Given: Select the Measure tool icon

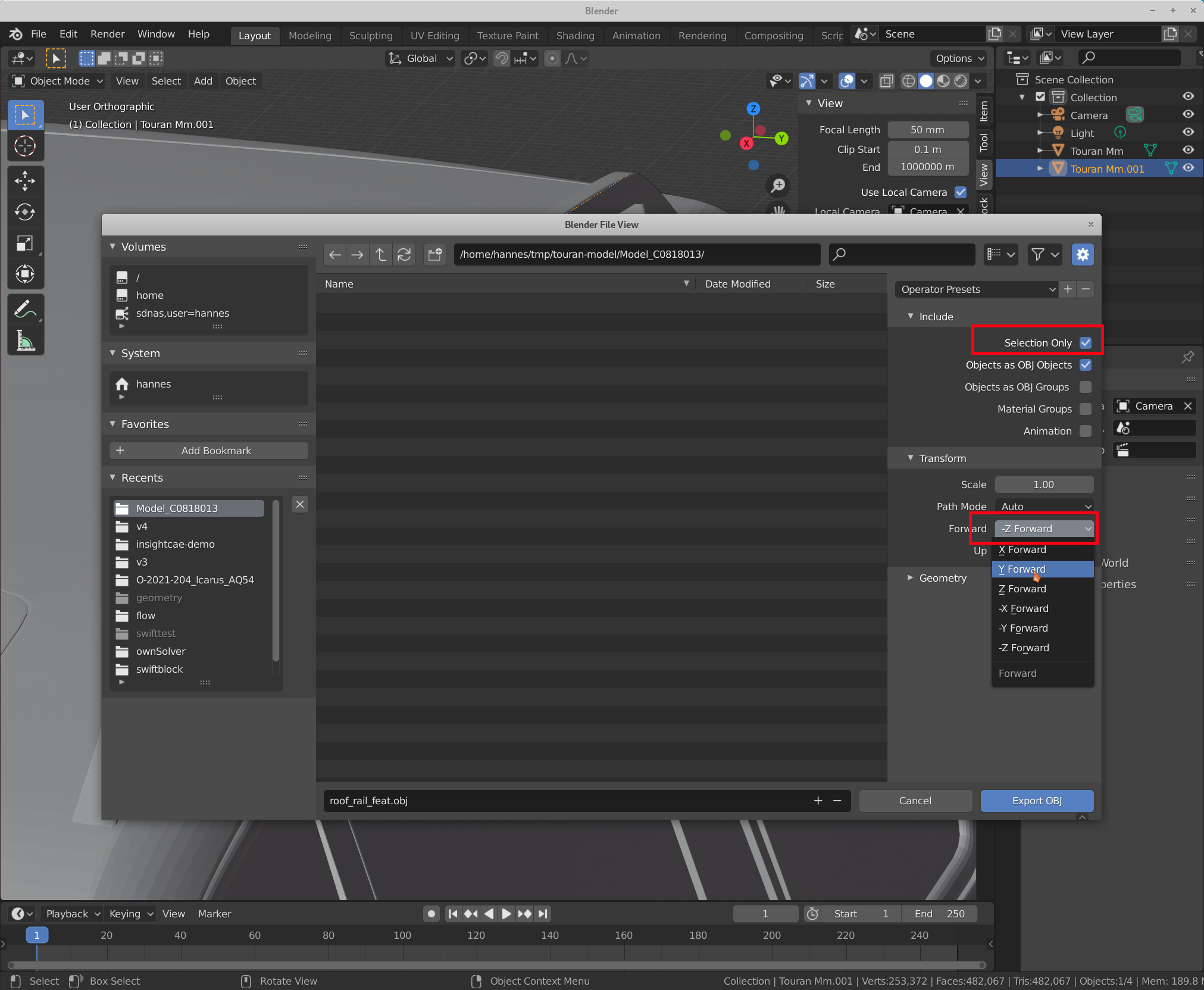Looking at the screenshot, I should click(x=25, y=341).
